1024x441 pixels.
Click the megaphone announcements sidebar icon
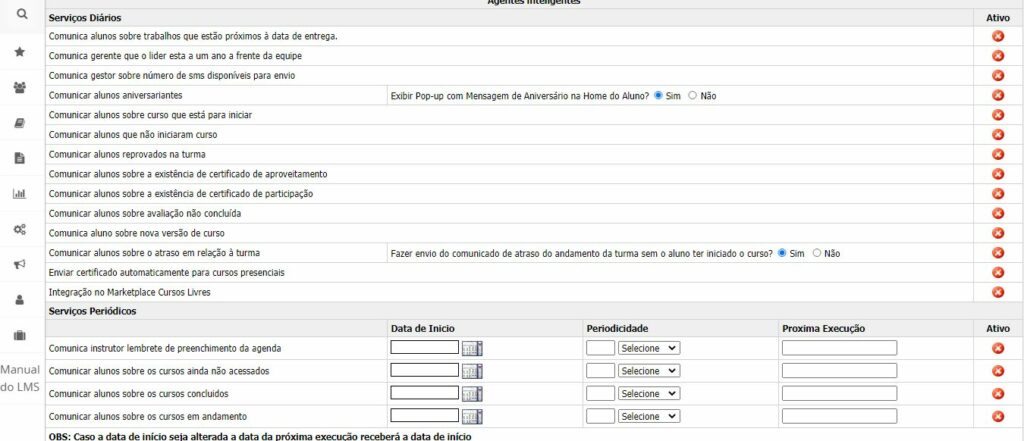click(x=20, y=264)
